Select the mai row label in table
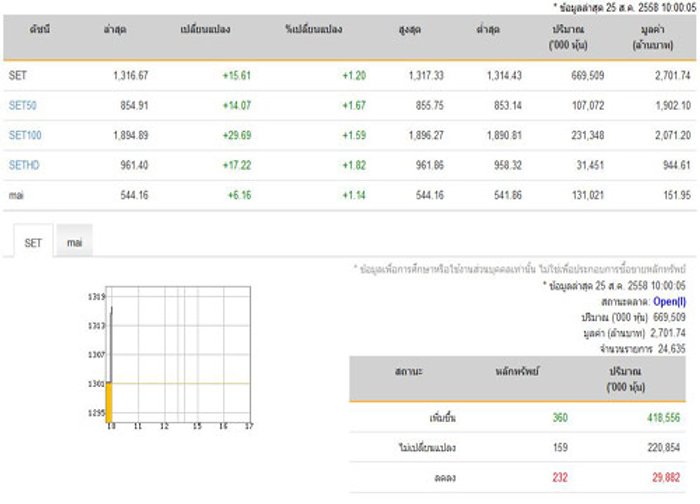 coord(16,195)
